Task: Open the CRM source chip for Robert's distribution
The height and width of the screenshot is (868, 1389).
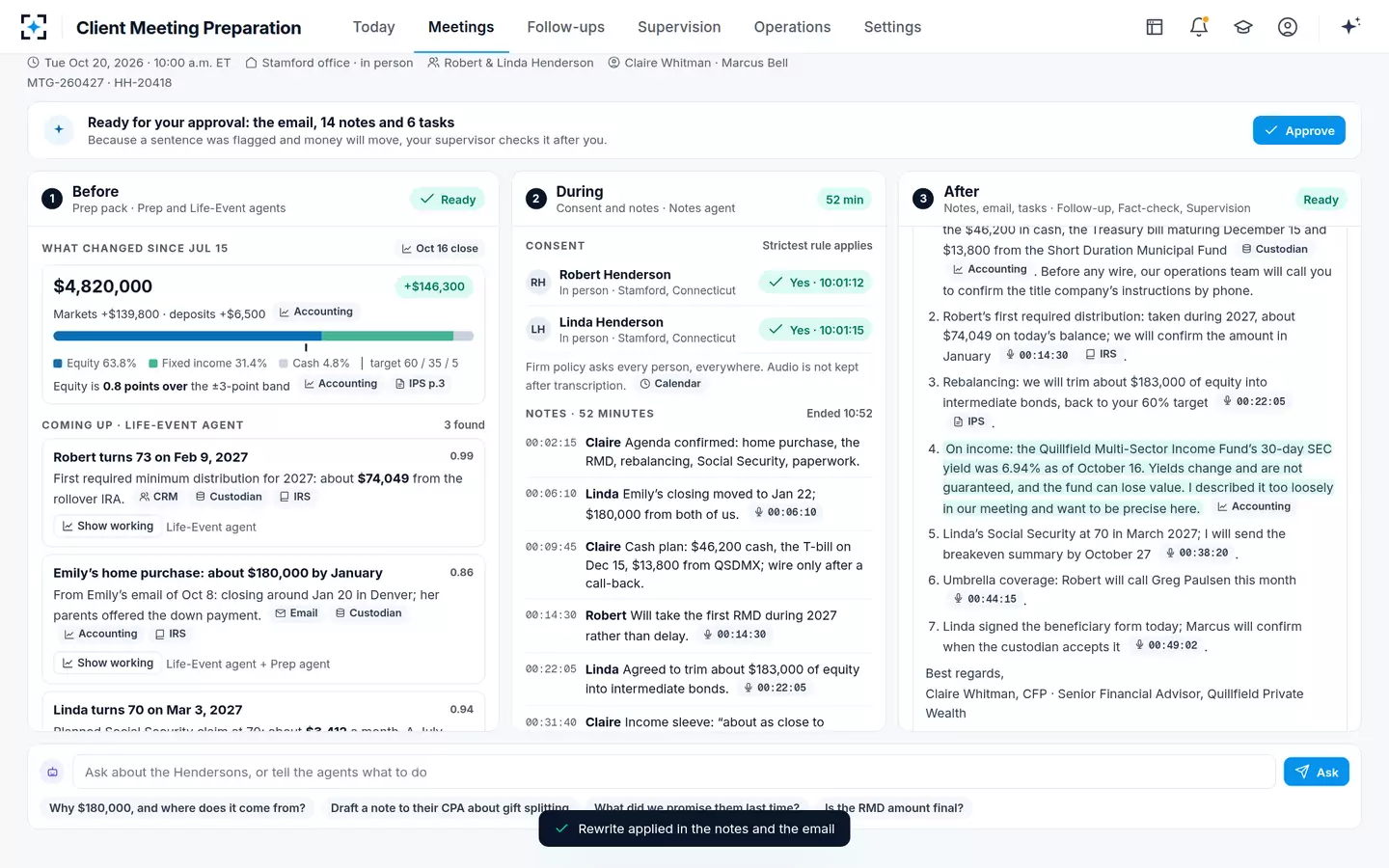Action: [x=159, y=497]
